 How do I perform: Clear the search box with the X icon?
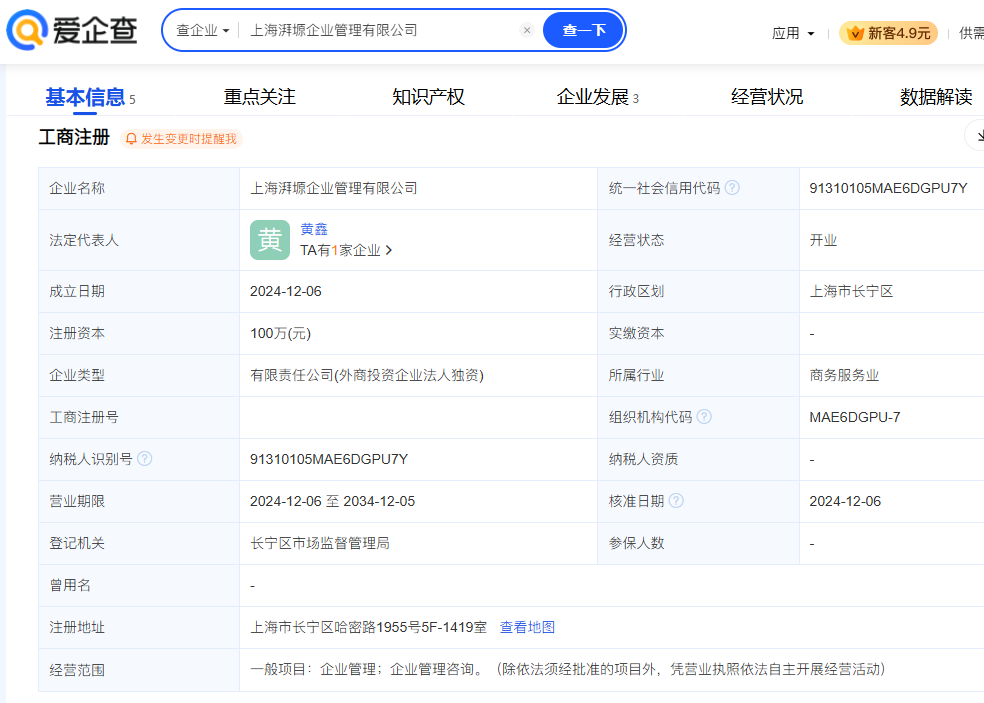[x=527, y=30]
